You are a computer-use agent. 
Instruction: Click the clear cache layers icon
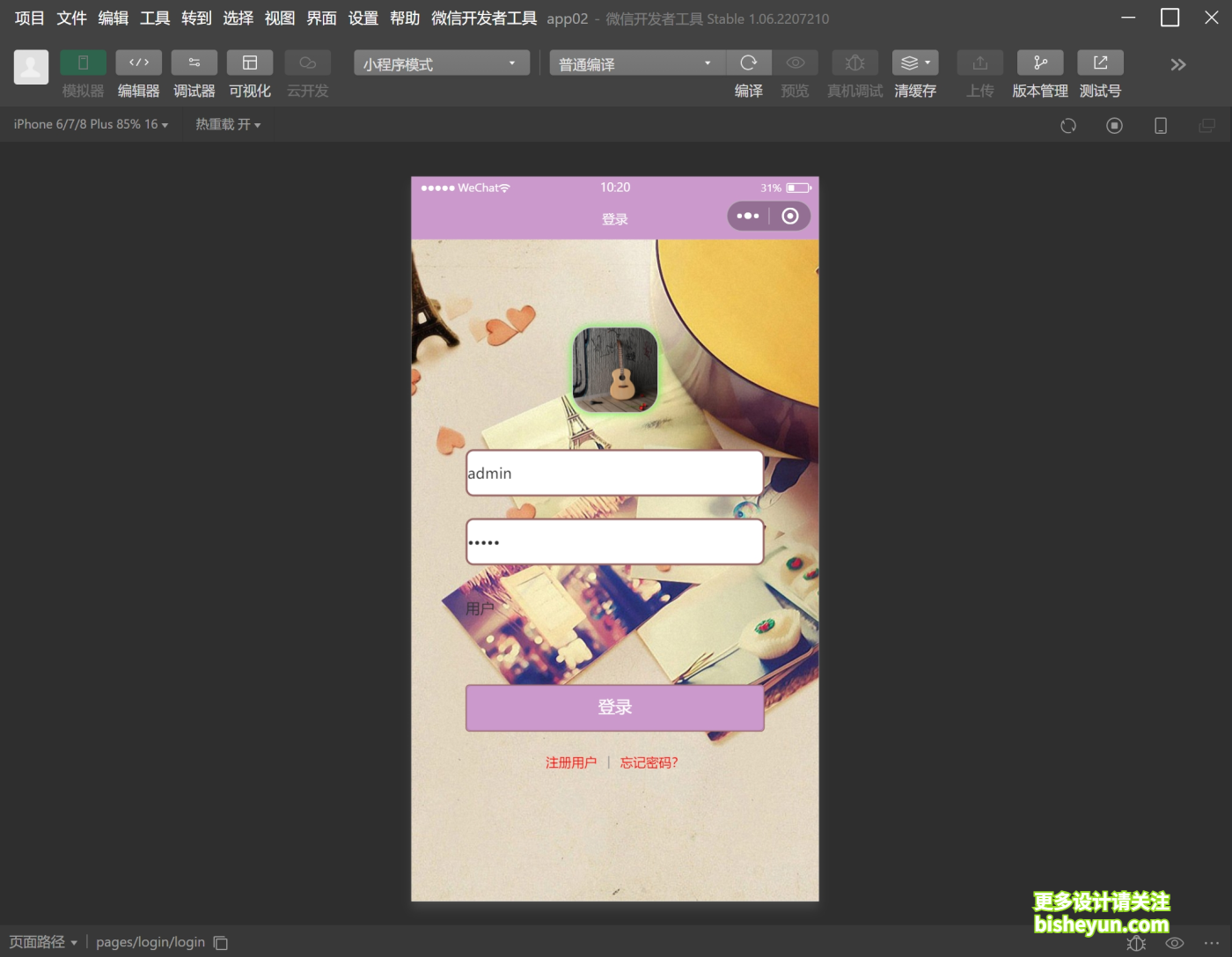[x=914, y=63]
